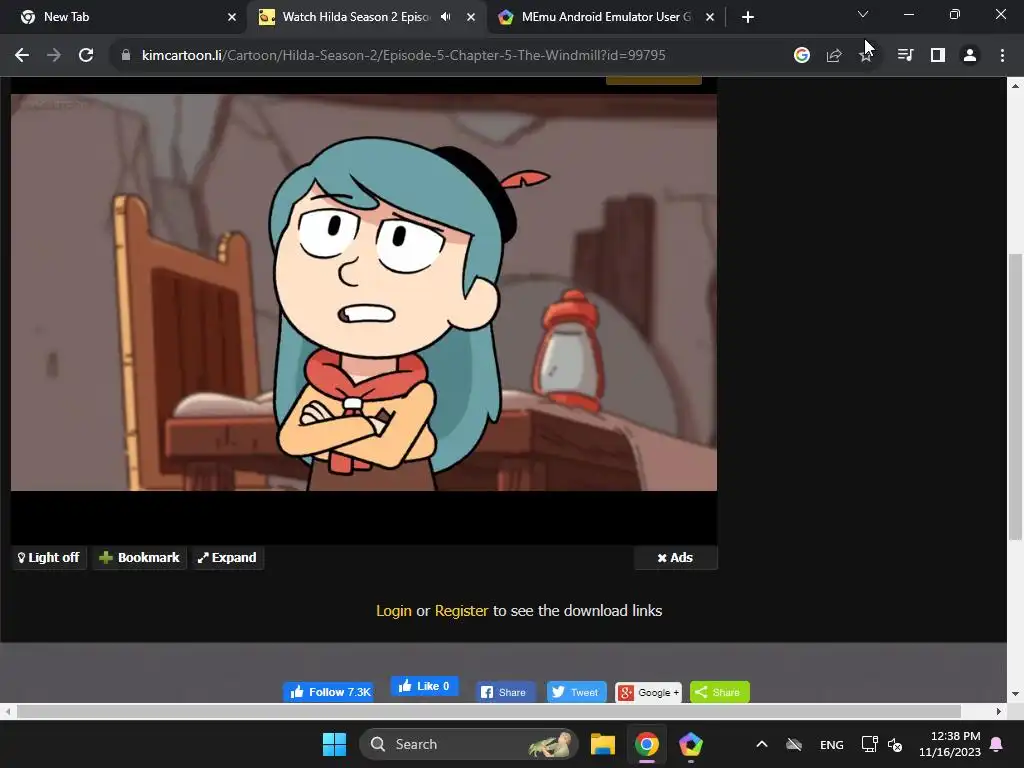1024x768 pixels.
Task: Open network display tray icon
Action: 869,744
